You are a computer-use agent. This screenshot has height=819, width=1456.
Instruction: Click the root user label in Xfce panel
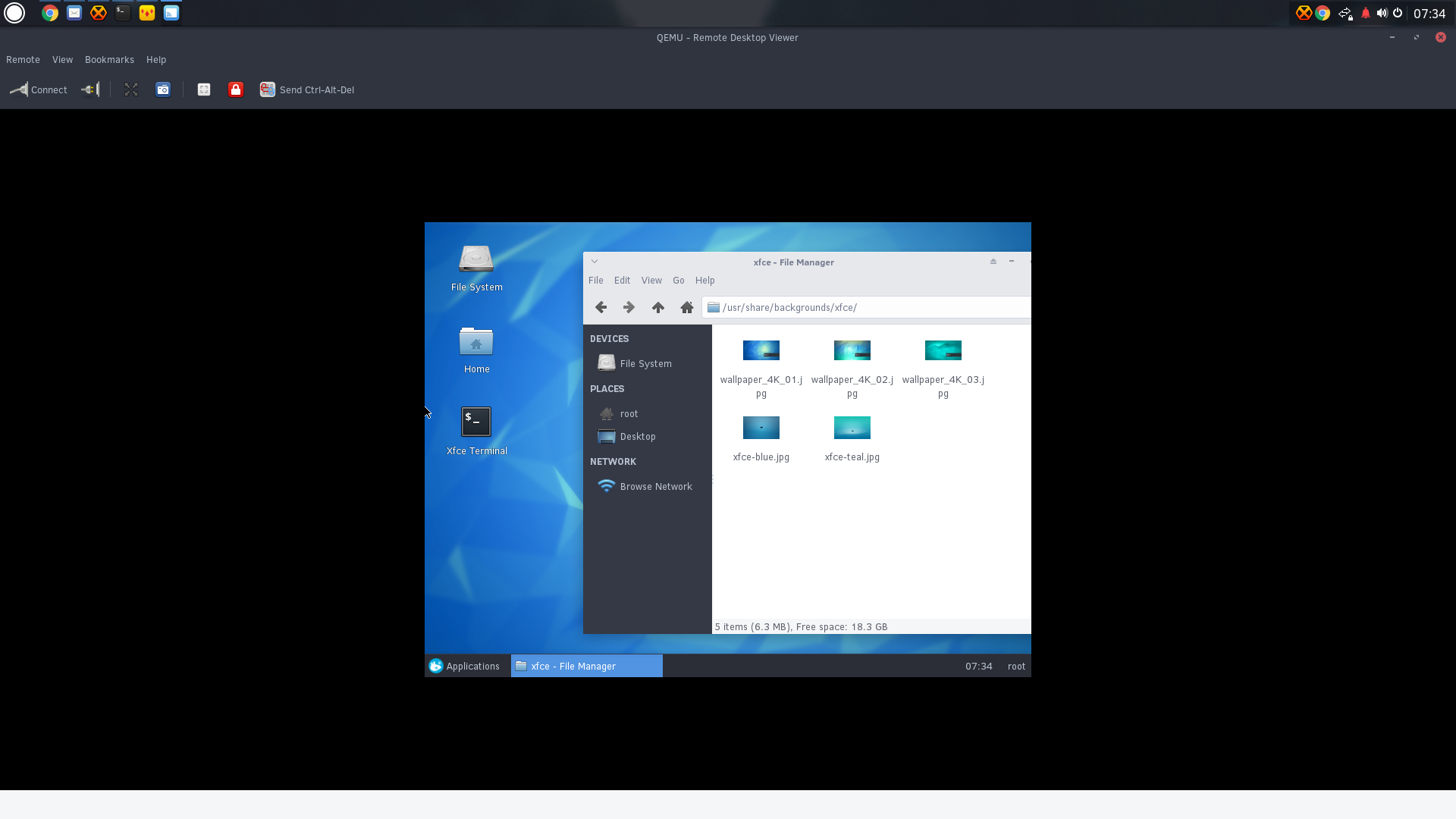click(1016, 667)
